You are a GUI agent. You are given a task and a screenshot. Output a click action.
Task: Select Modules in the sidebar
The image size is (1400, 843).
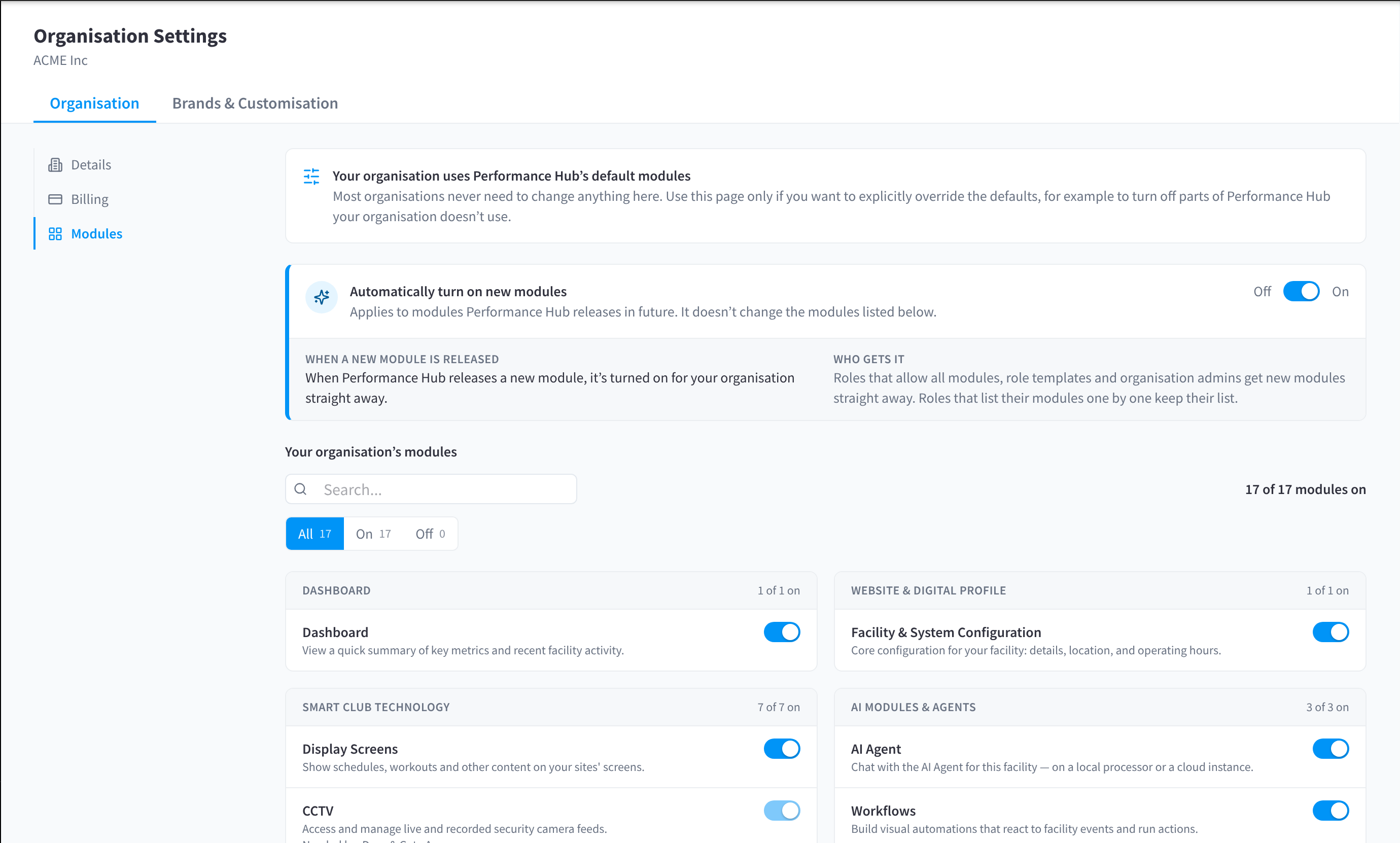coord(85,233)
